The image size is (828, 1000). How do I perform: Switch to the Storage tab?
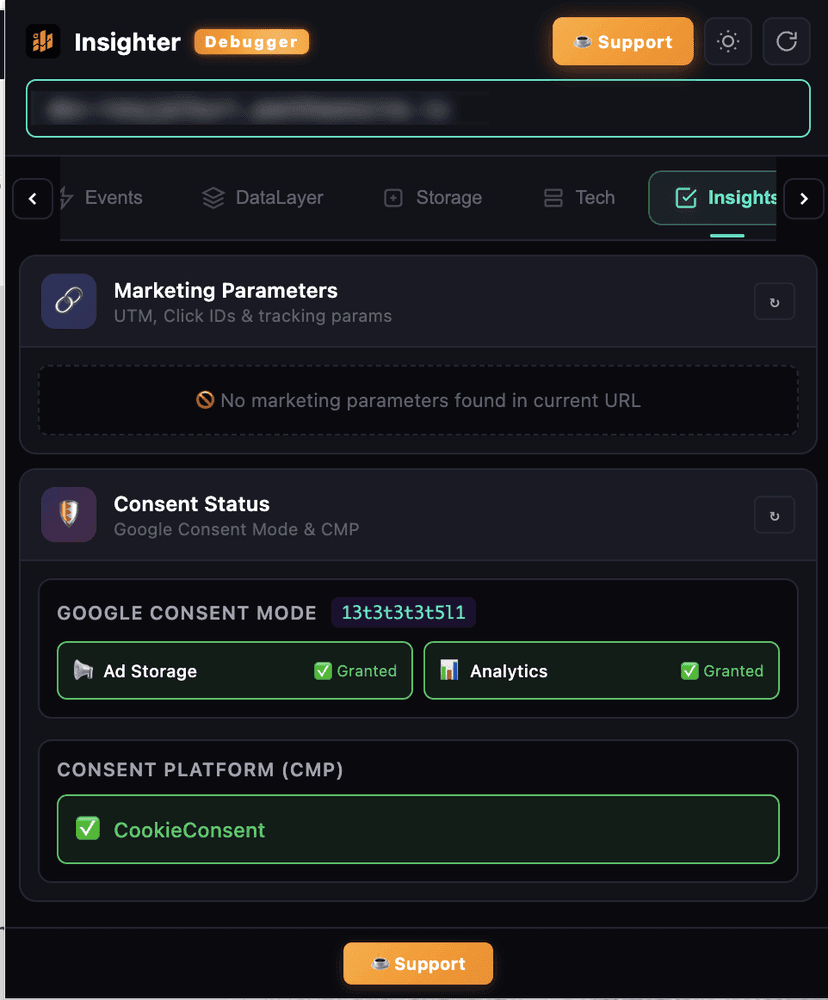432,198
